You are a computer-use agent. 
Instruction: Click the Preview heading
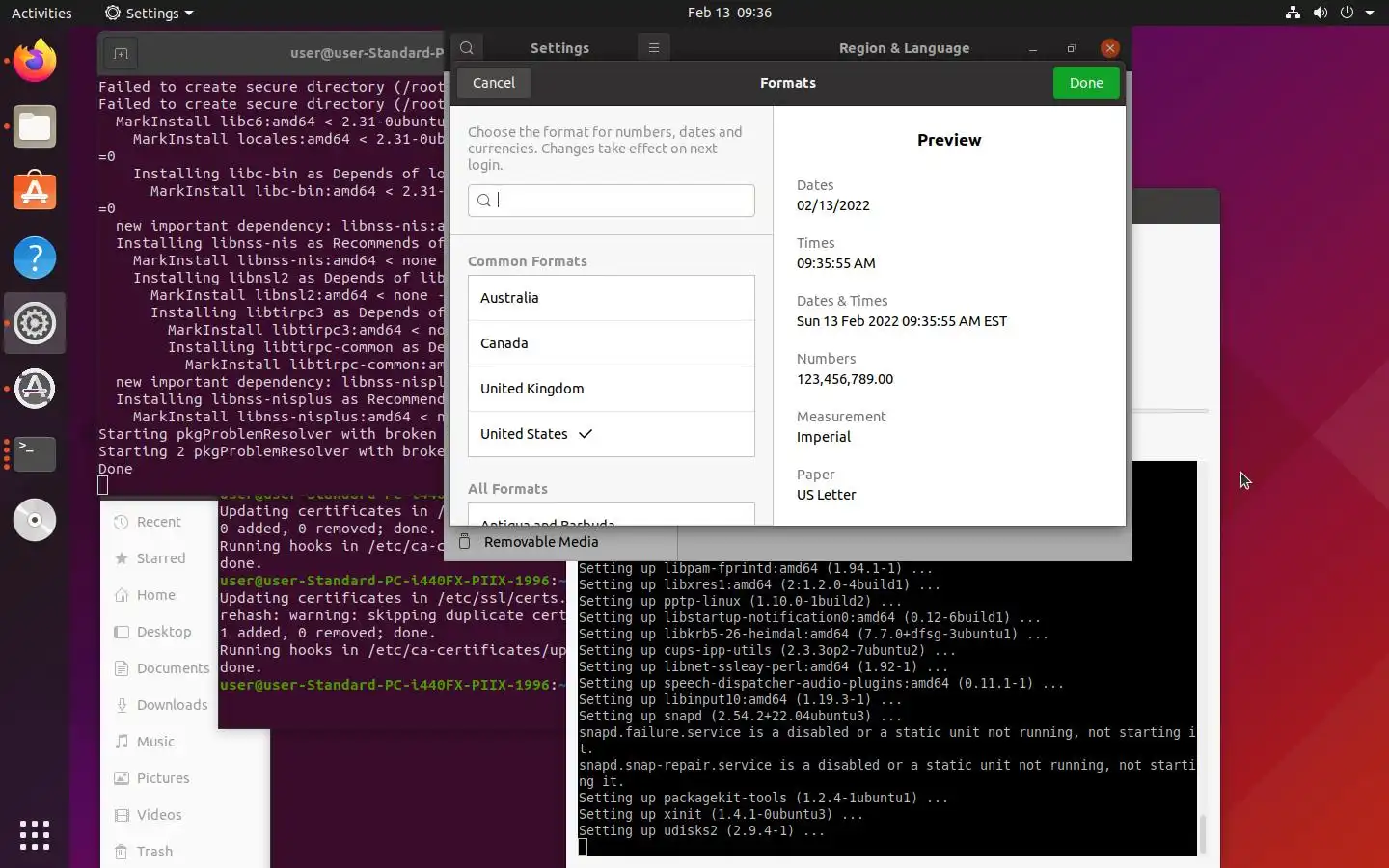click(x=949, y=140)
